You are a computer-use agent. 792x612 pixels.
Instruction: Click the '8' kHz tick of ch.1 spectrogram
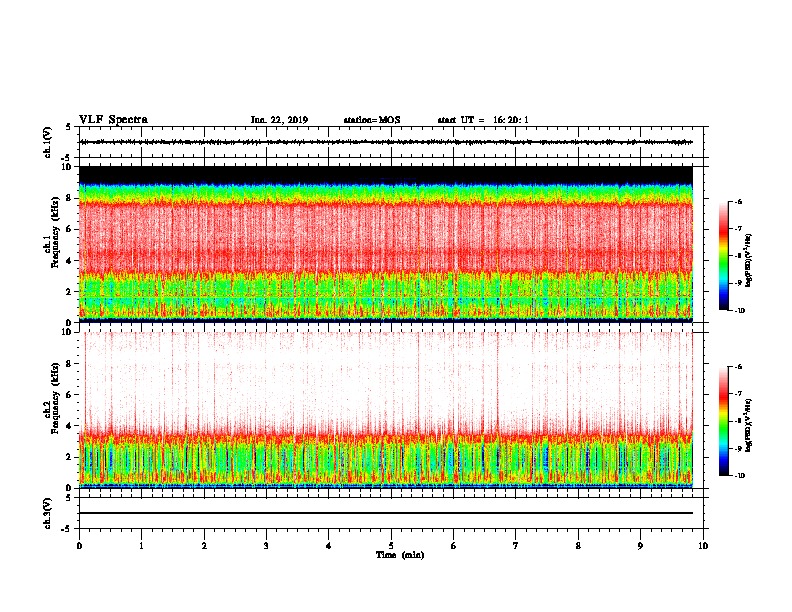pos(70,198)
